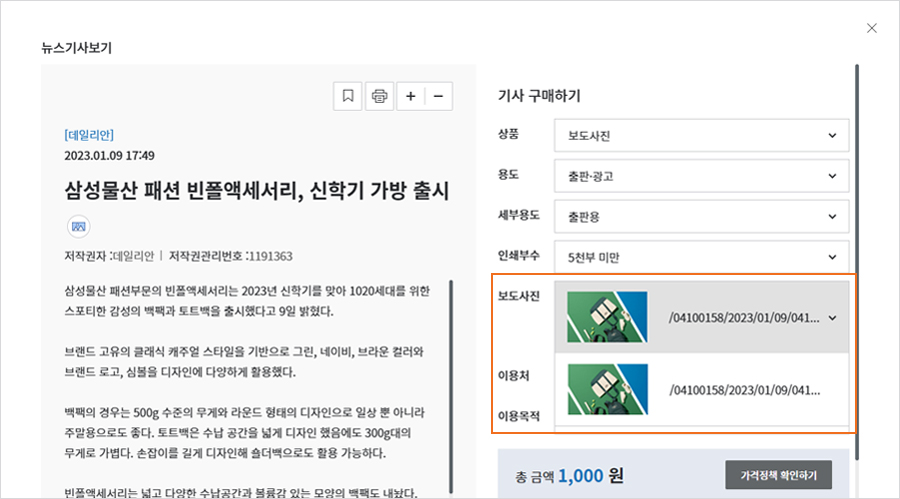900x499 pixels.
Task: Select the second photo option in list
Action: click(x=701, y=390)
